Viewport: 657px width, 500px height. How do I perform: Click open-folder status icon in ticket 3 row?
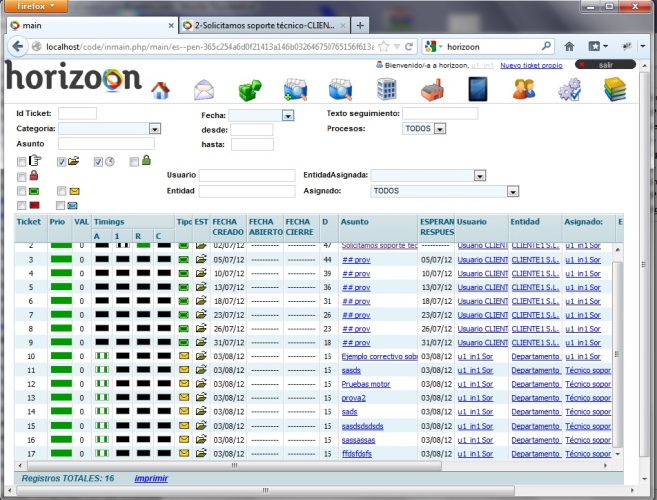click(x=201, y=259)
